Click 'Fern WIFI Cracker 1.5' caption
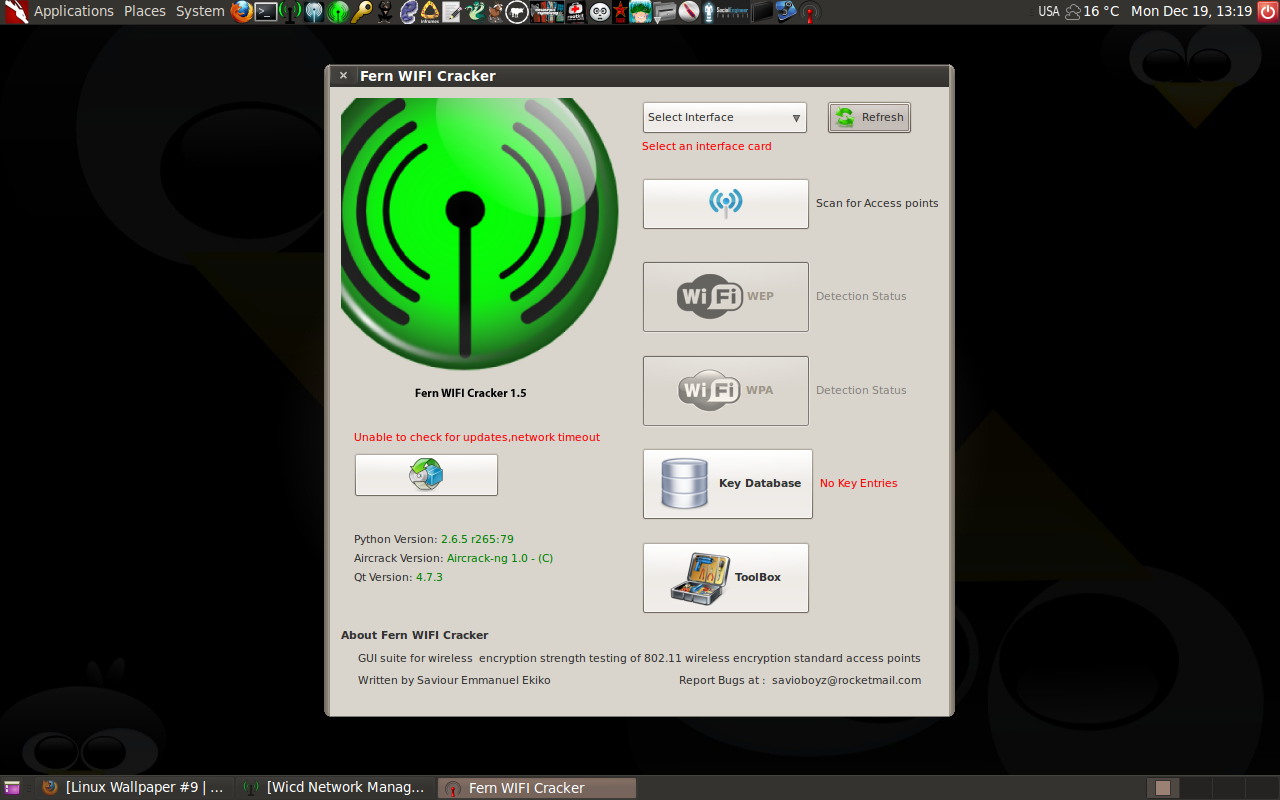The width and height of the screenshot is (1280, 800). (470, 393)
